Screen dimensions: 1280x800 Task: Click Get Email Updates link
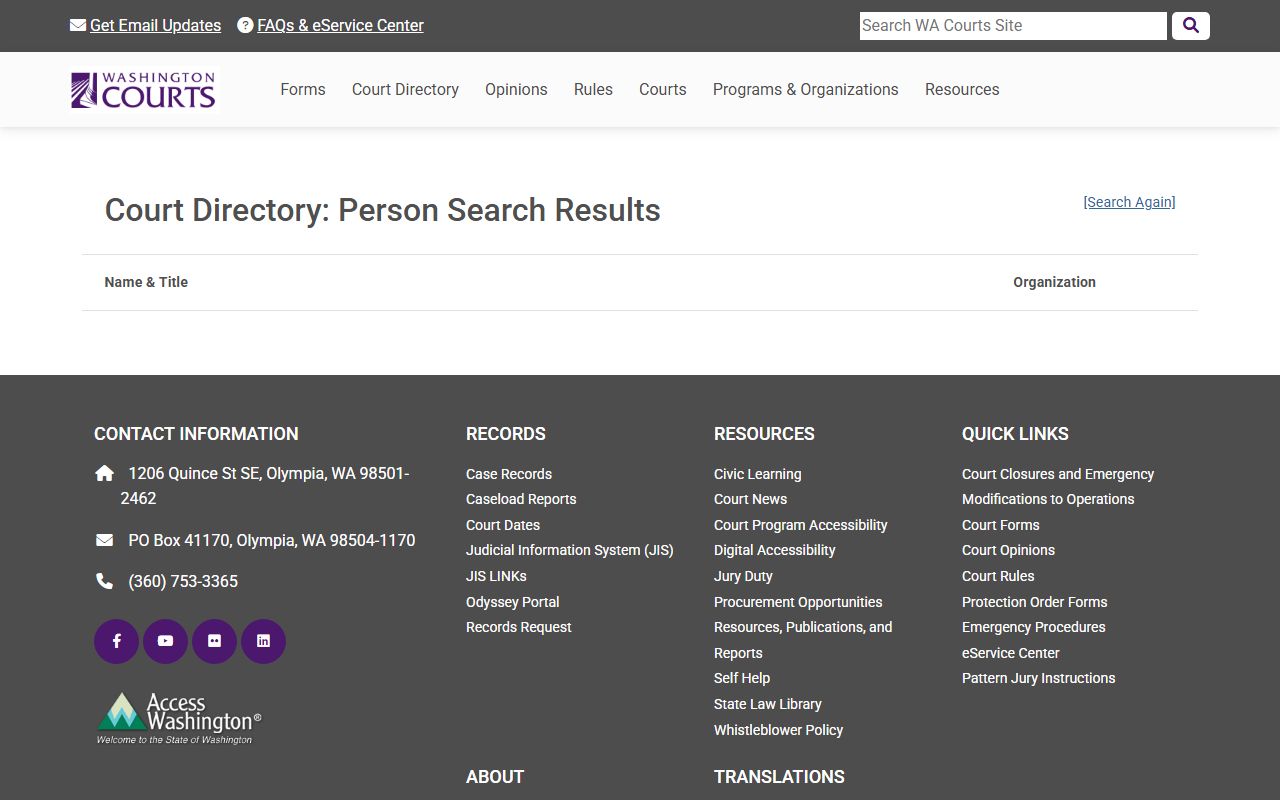(155, 25)
